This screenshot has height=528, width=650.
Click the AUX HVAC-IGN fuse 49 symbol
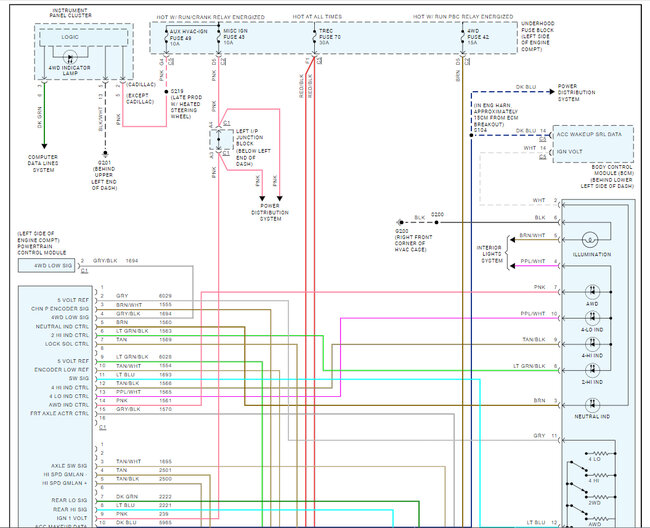pyautogui.click(x=167, y=38)
